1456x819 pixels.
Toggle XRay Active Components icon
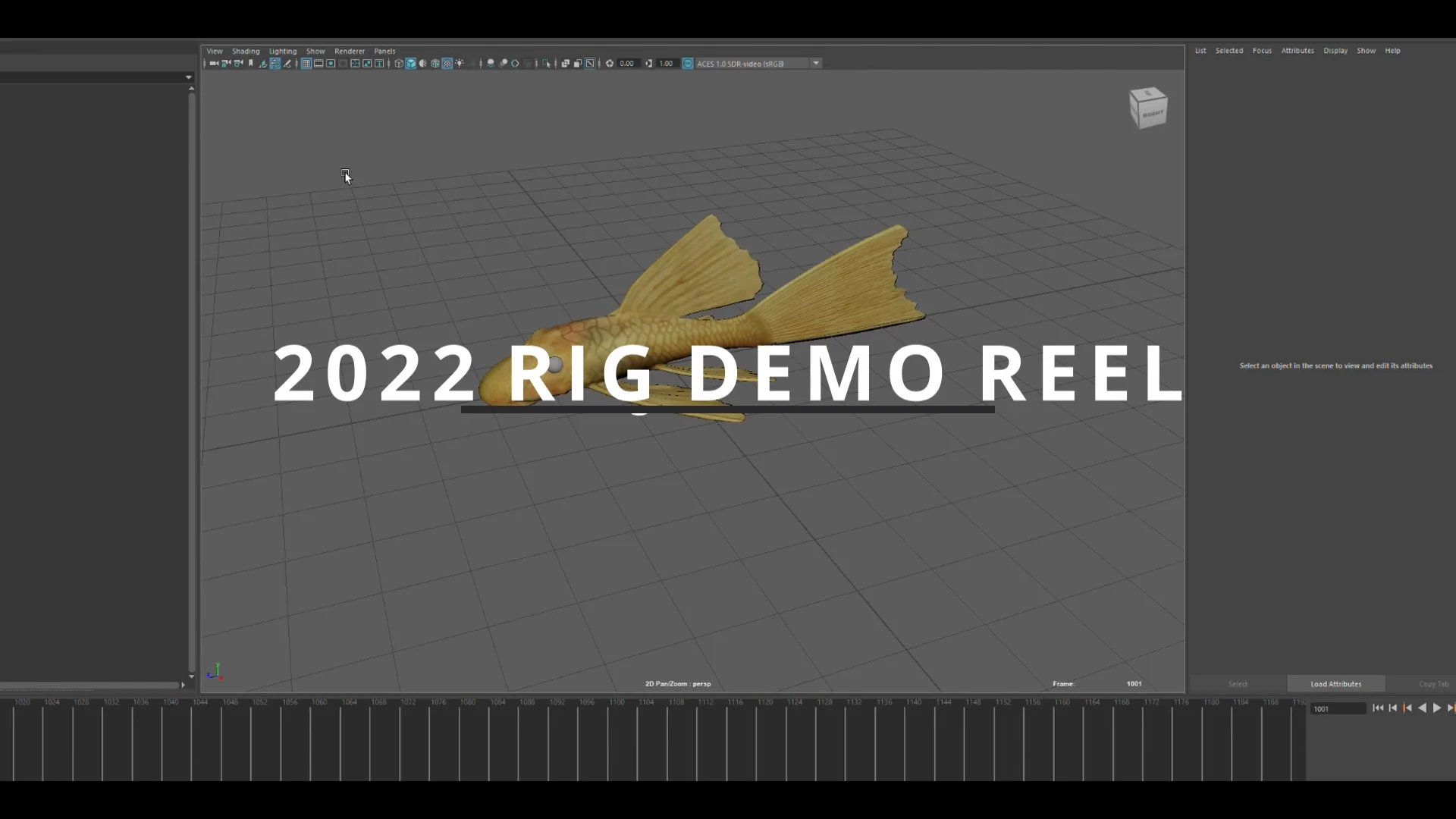coord(578,64)
